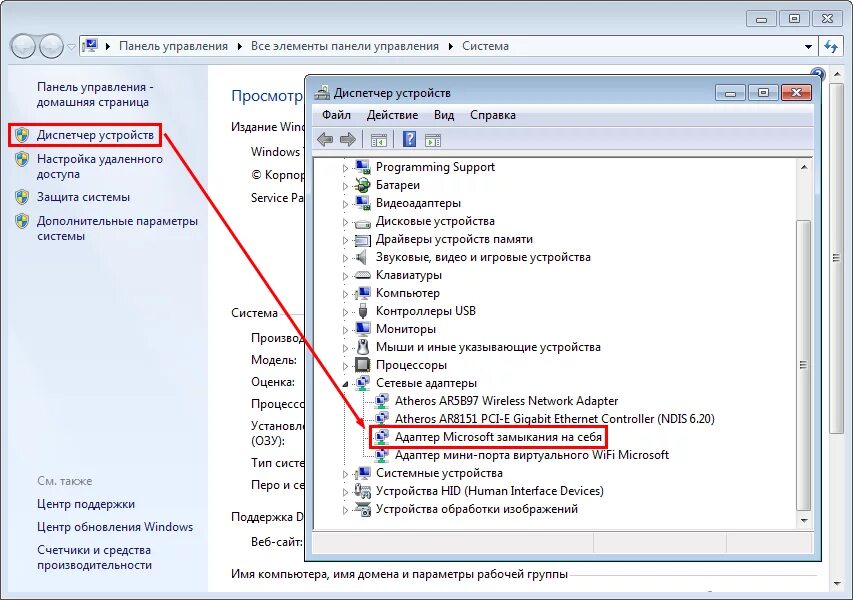Click the System window vertical scrollbar thumb
This screenshot has height=600, width=853.
836,257
